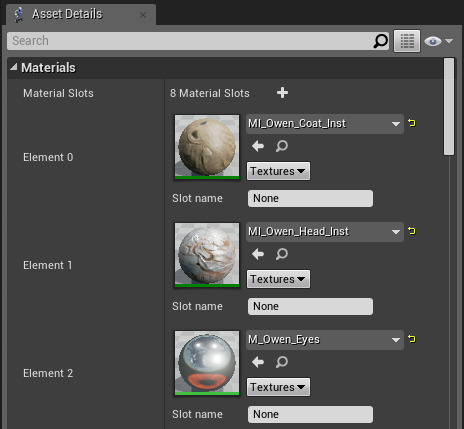Browse to MI_Owen_Coat_Inst in Content Browser

pos(282,146)
